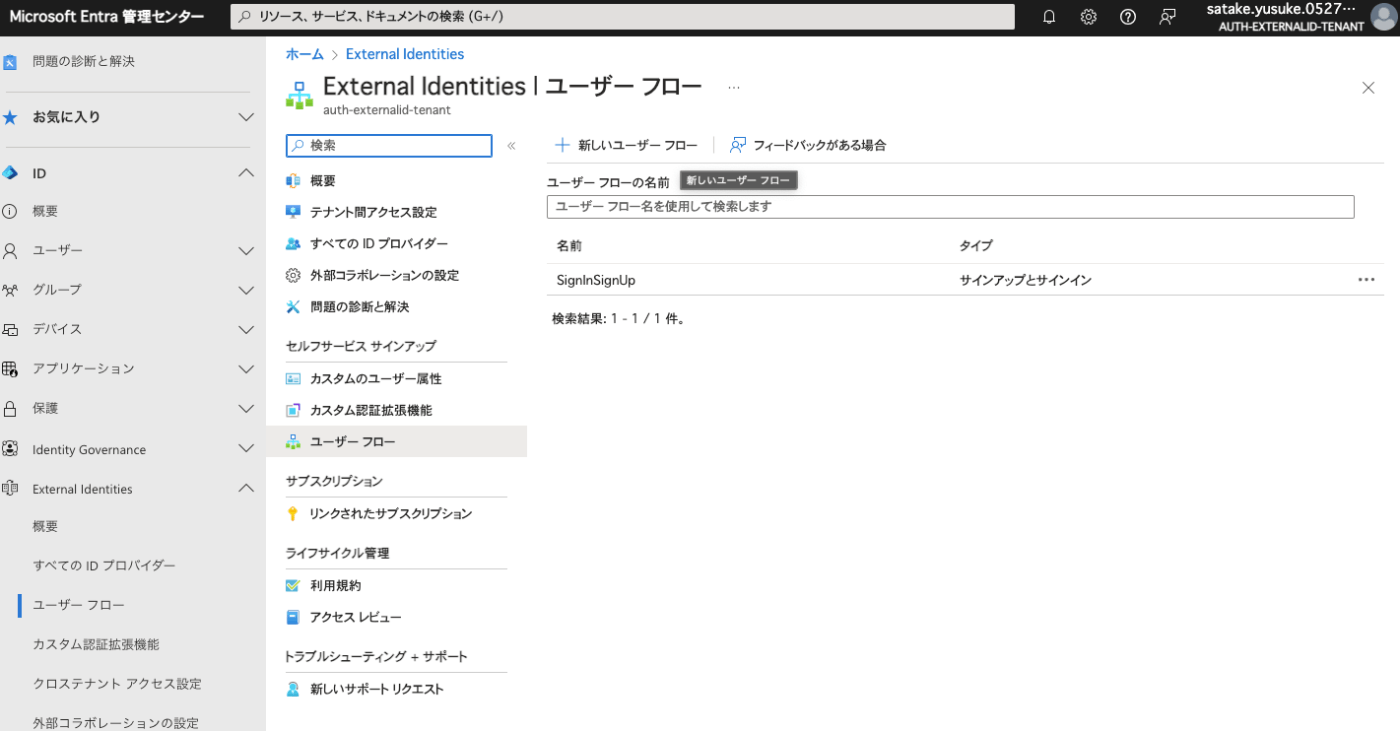Select ユーザー フロー in left navigation
The height and width of the screenshot is (731, 1400).
coord(79,605)
